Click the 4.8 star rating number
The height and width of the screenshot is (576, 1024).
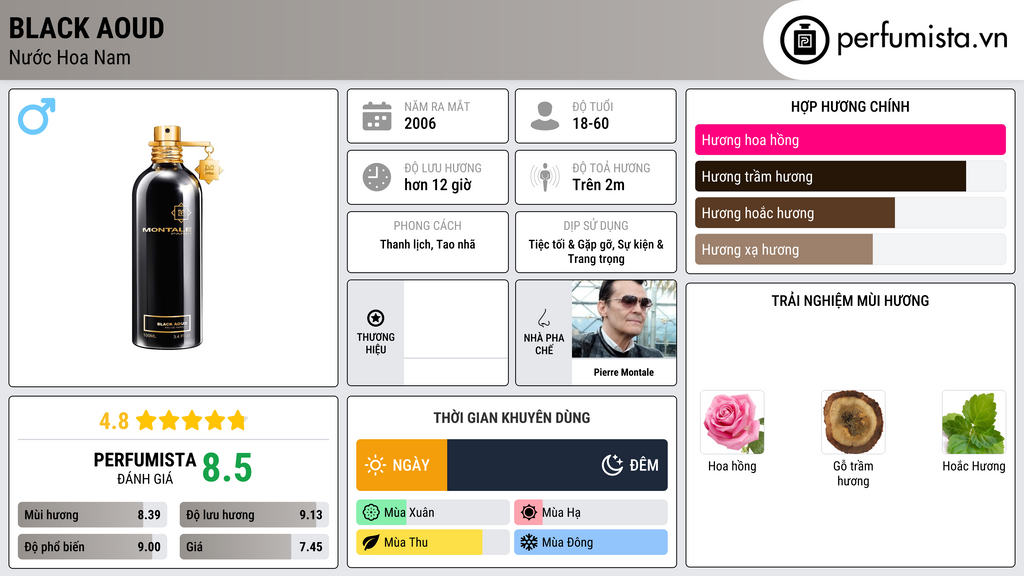(x=114, y=421)
